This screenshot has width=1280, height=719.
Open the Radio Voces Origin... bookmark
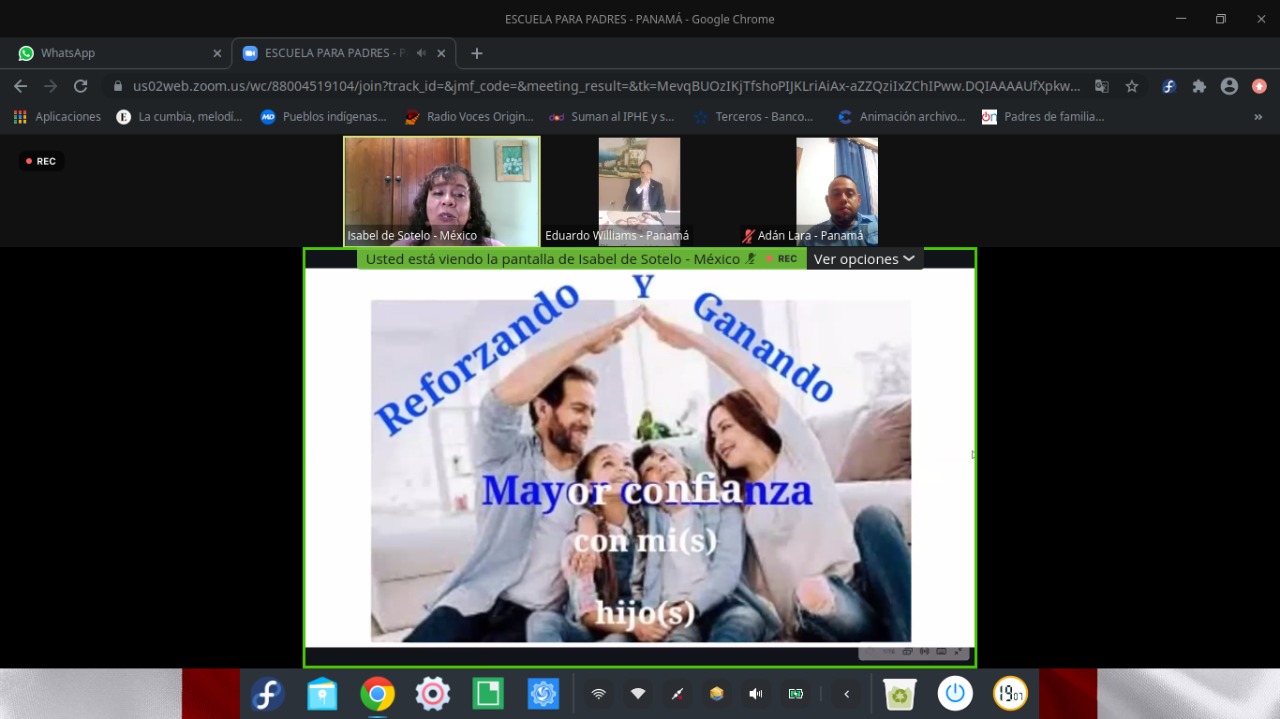click(469, 117)
